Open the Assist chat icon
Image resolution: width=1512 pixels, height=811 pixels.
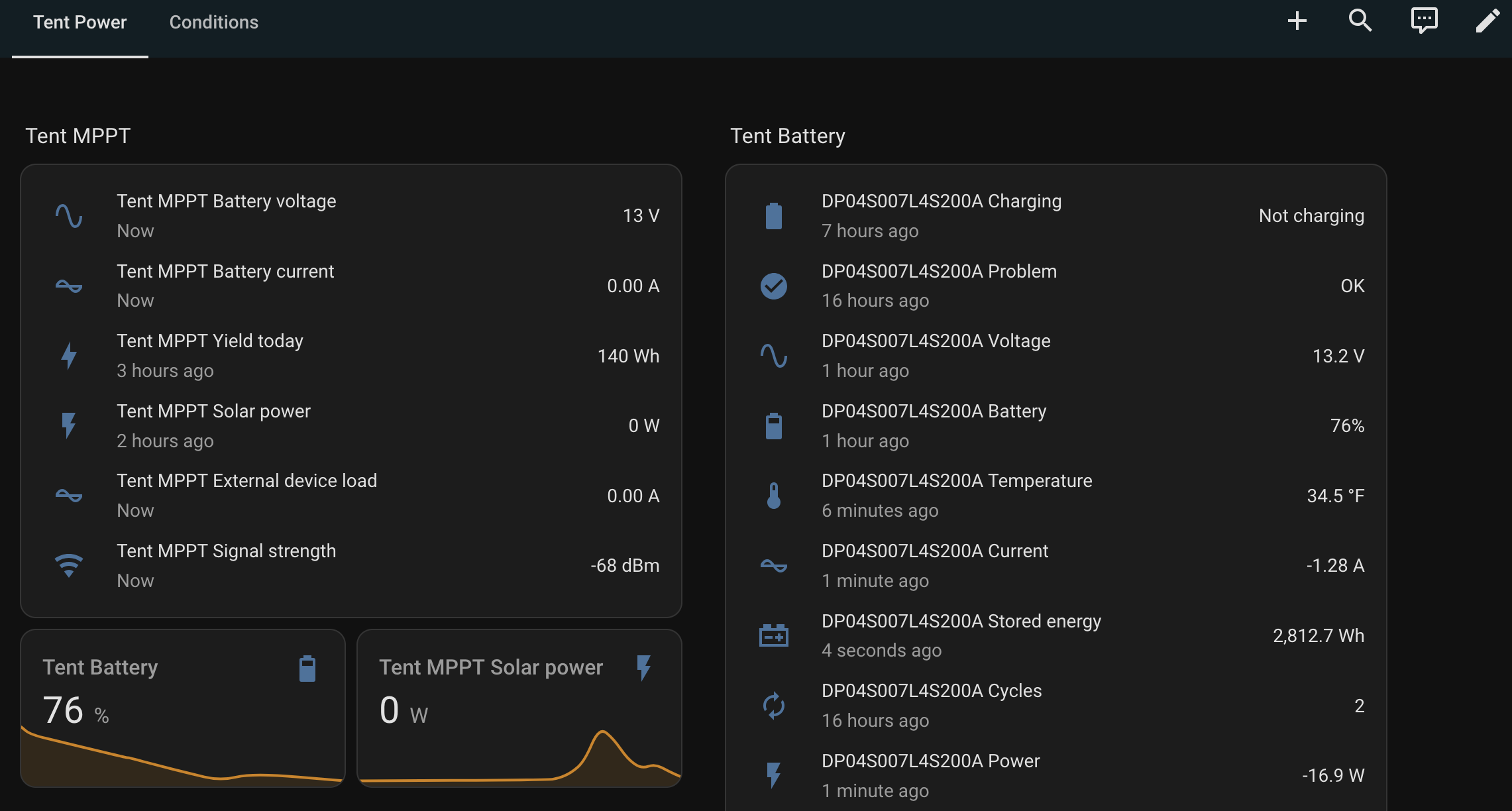pos(1424,21)
